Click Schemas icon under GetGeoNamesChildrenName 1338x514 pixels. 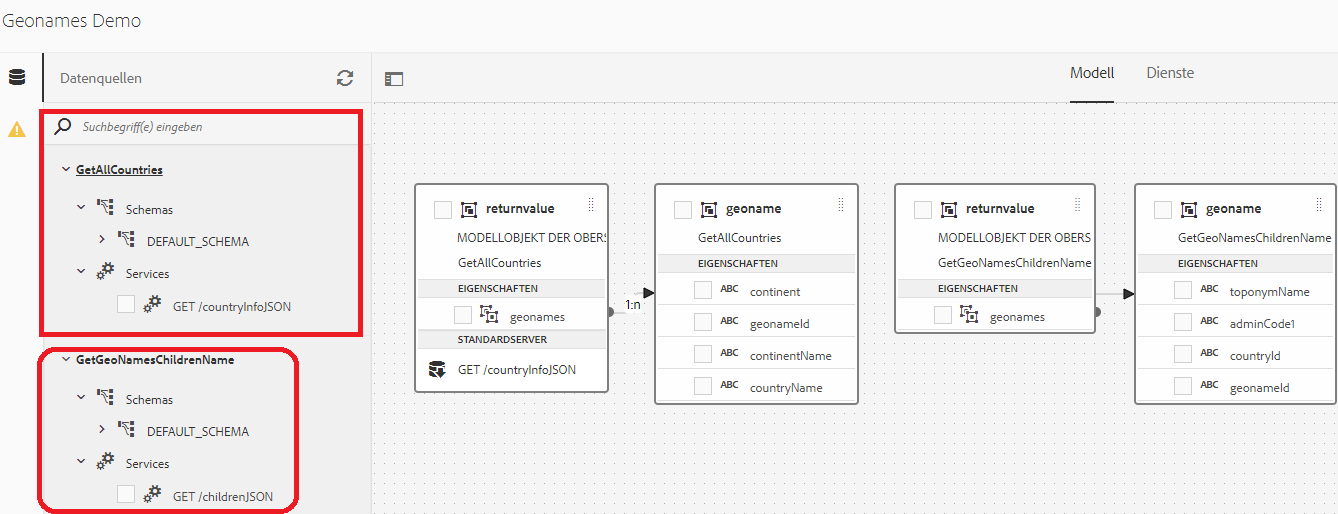(x=106, y=399)
